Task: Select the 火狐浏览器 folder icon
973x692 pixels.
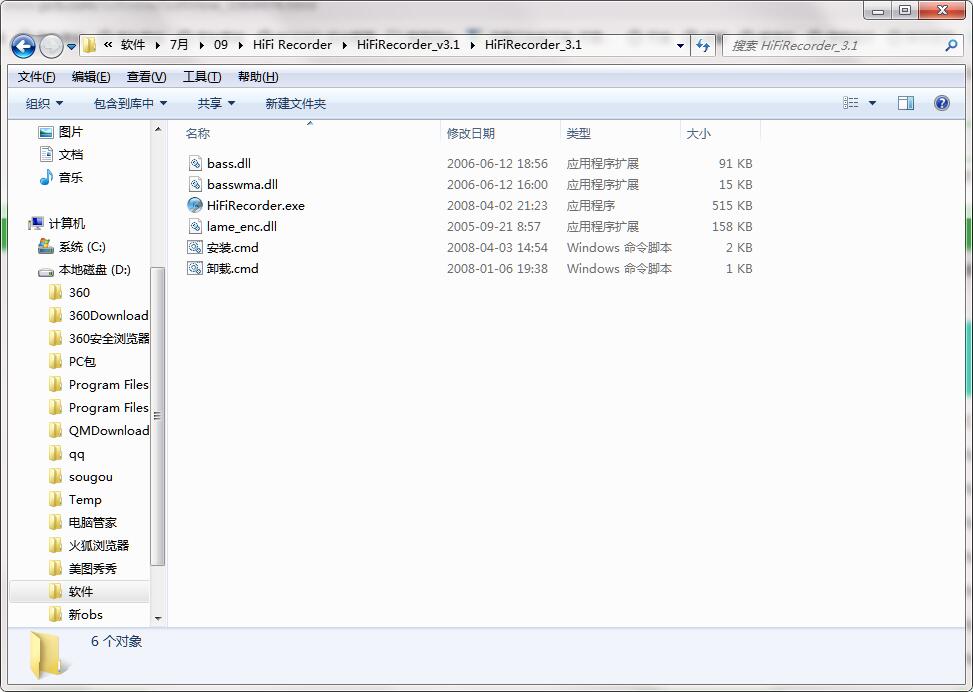Action: [55, 545]
